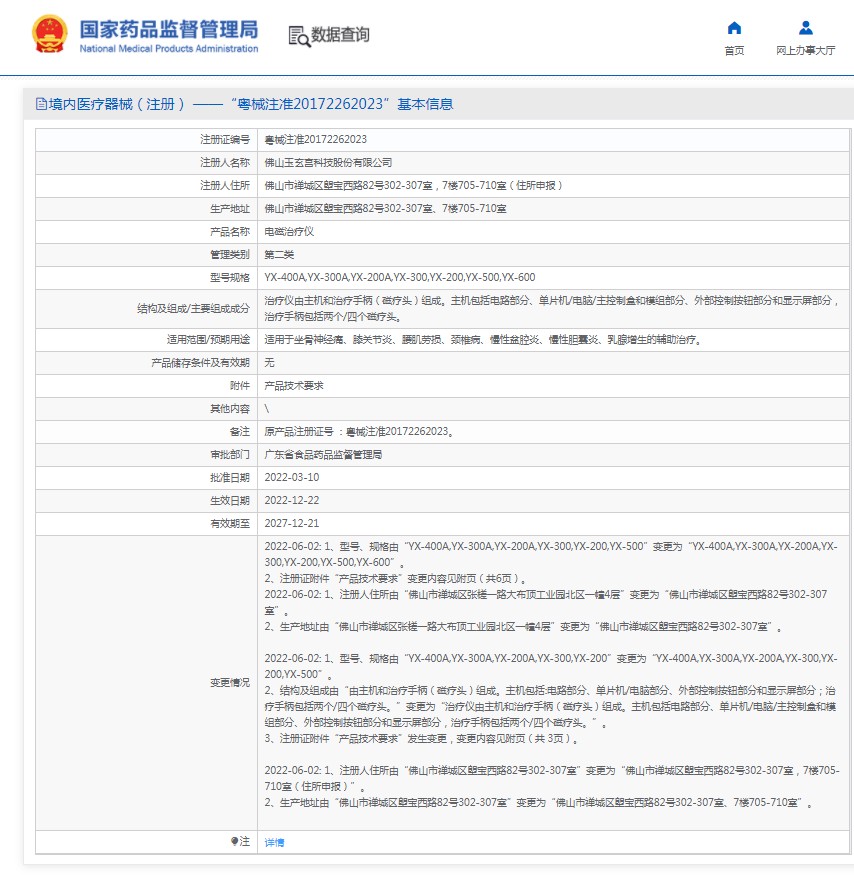Open 网上办事大厅 menu label
854x876 pixels.
(x=805, y=51)
